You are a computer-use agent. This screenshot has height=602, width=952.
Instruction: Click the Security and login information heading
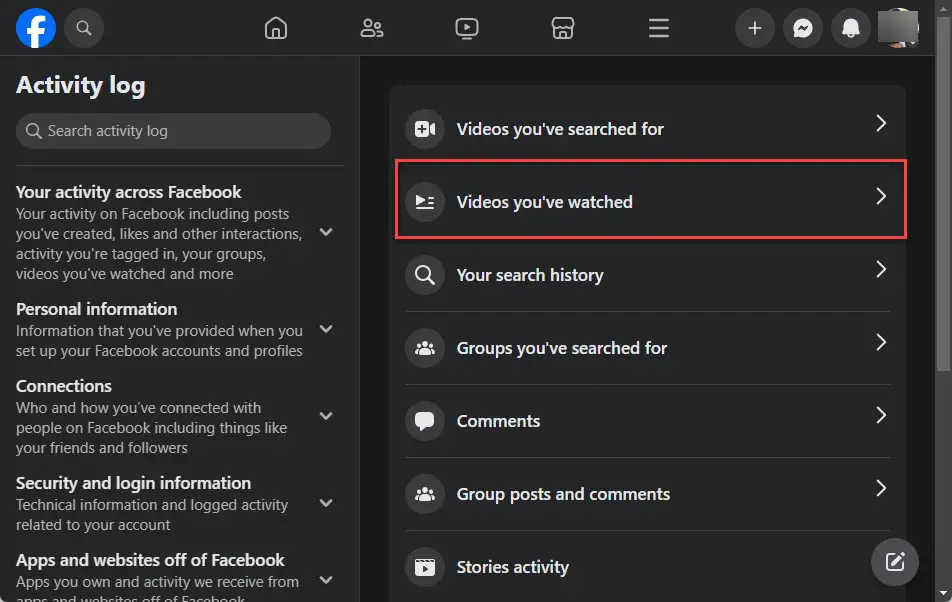pyautogui.click(x=134, y=483)
